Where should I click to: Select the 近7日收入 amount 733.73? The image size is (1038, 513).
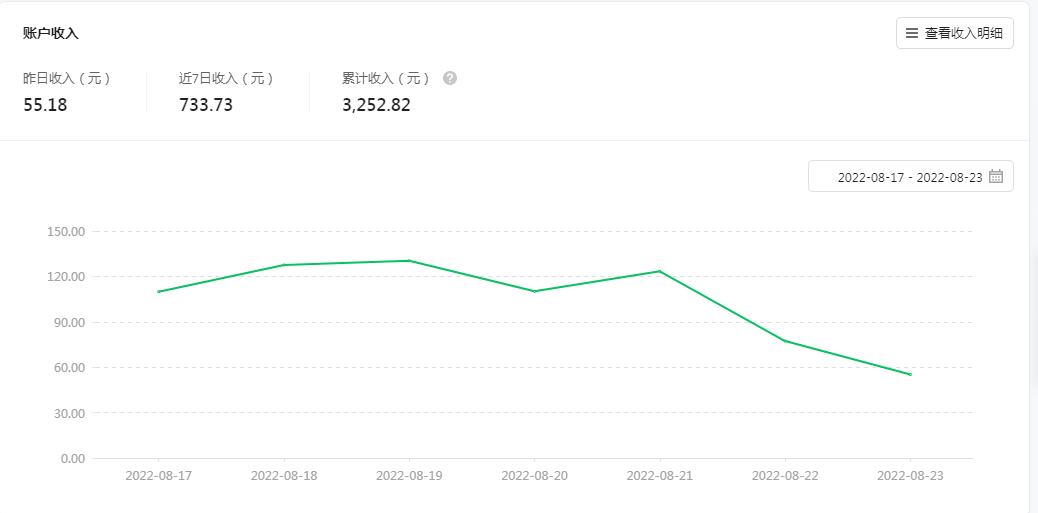[x=206, y=105]
